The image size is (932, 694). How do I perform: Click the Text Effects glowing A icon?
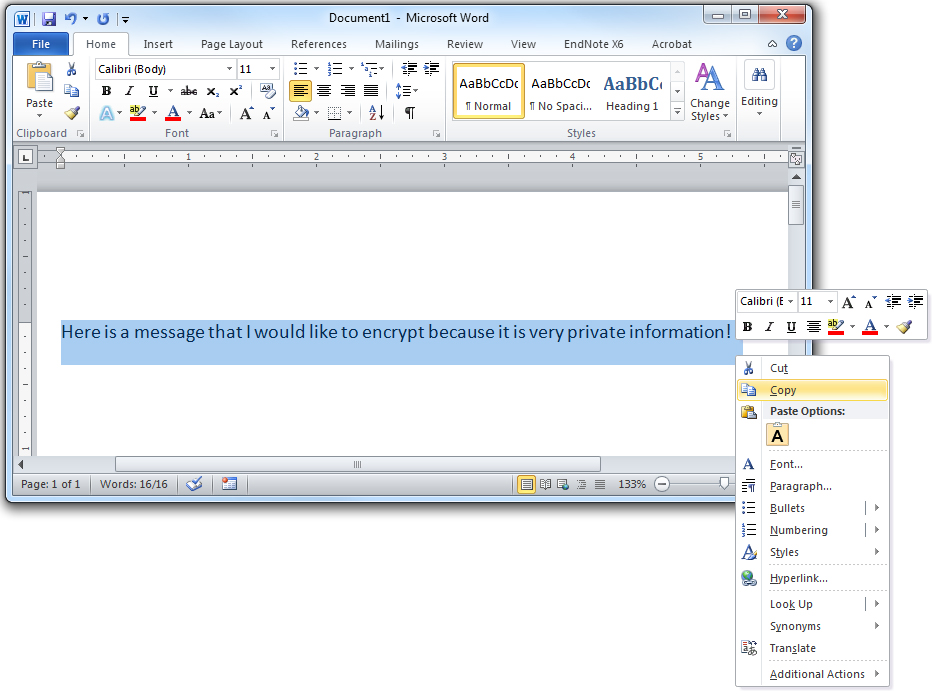107,113
